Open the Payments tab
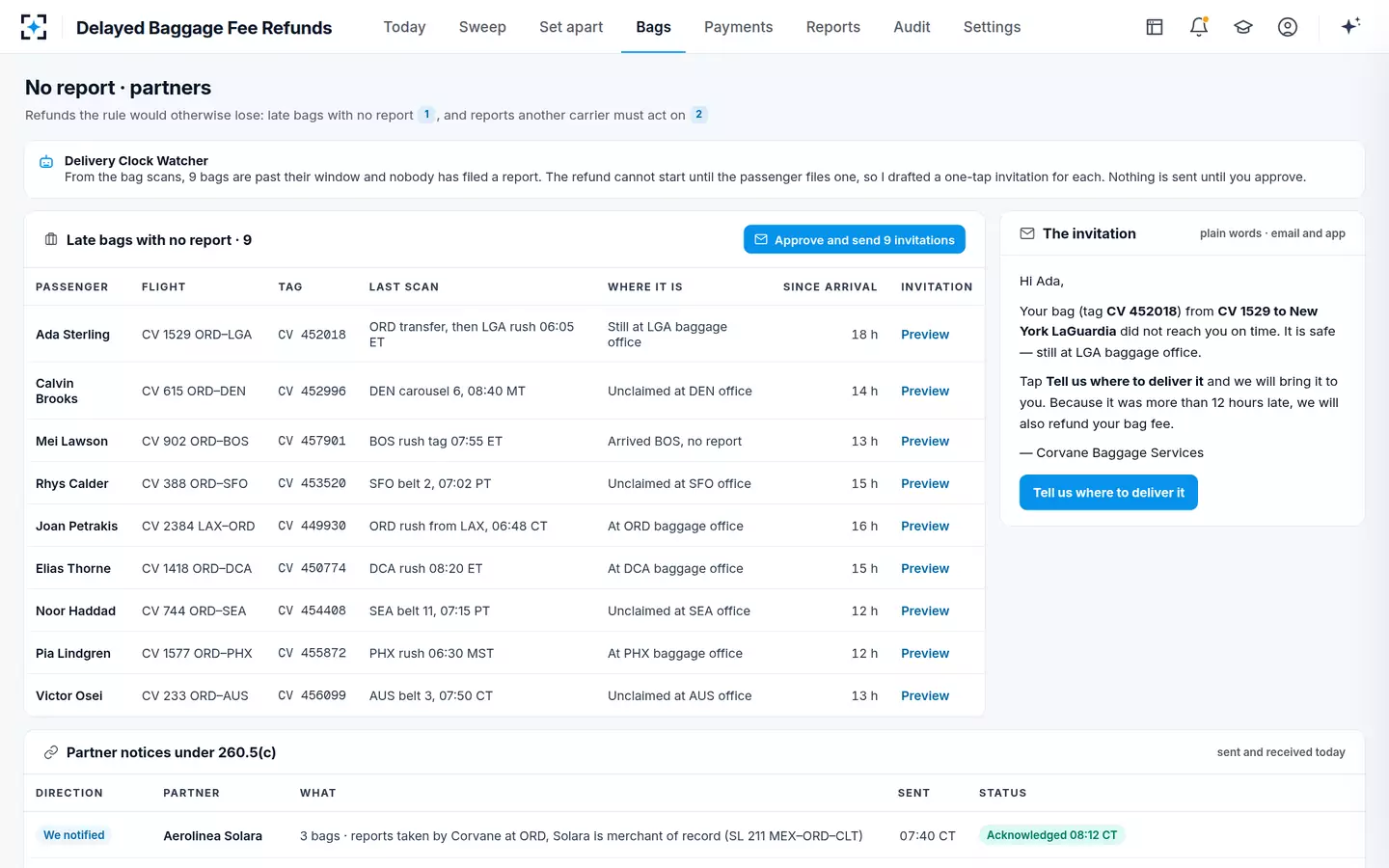1389x868 pixels. pos(738,27)
